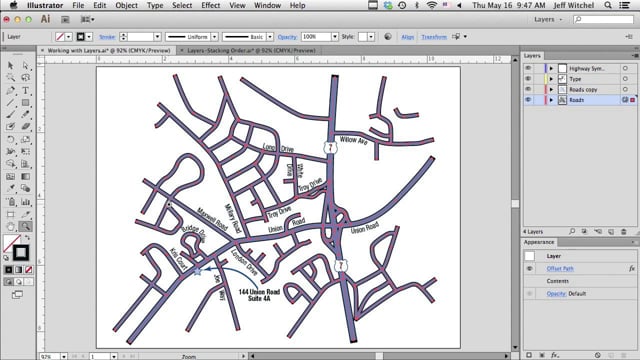Expand the Highway Sym layer
640x360 pixels.
(x=551, y=68)
